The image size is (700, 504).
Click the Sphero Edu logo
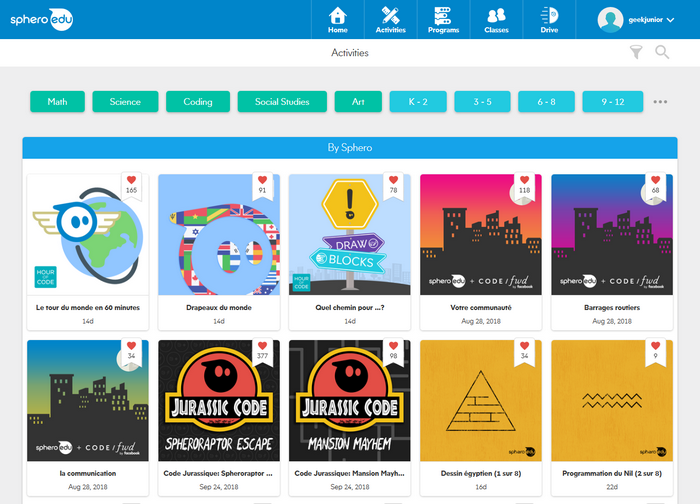(41, 19)
